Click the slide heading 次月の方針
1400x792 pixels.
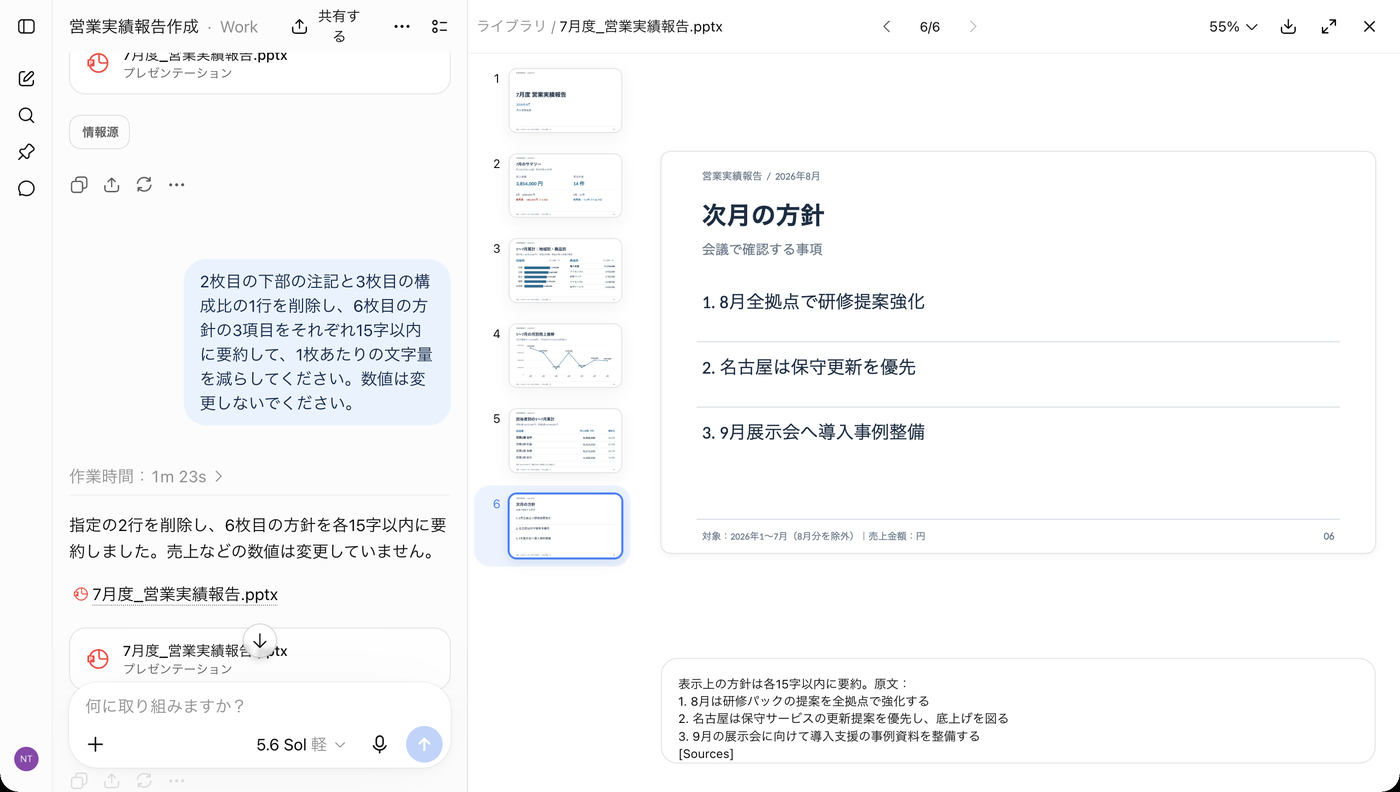pyautogui.click(x=763, y=215)
